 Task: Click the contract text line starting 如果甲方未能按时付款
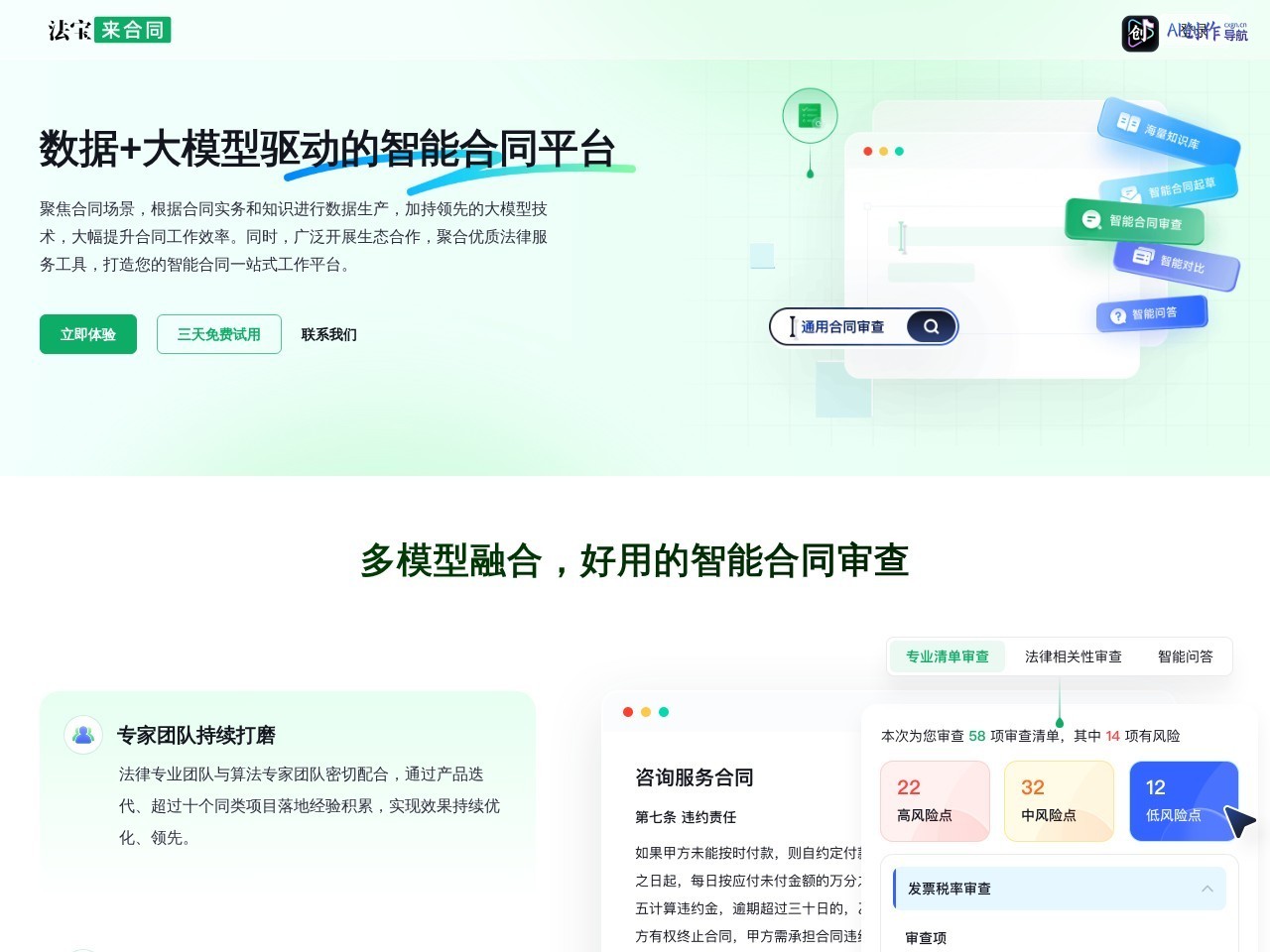coord(749,853)
